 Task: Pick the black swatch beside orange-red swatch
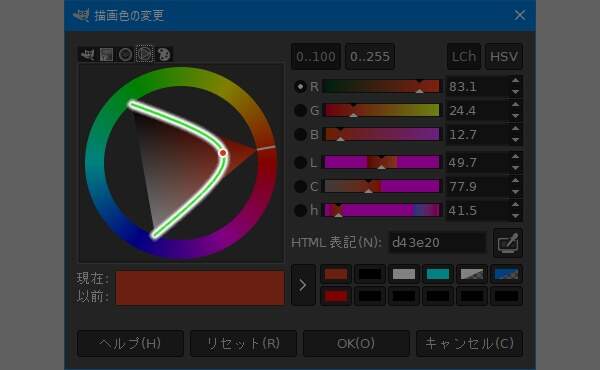[x=370, y=274]
